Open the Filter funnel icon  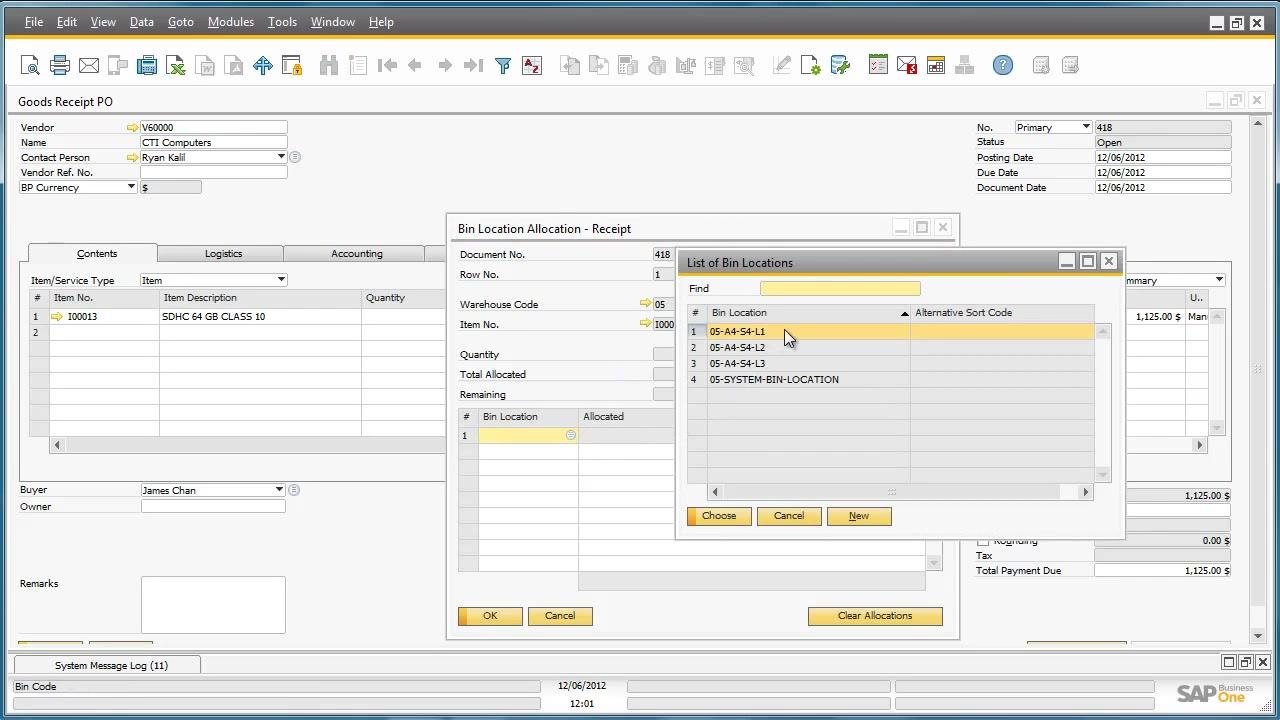tap(503, 66)
